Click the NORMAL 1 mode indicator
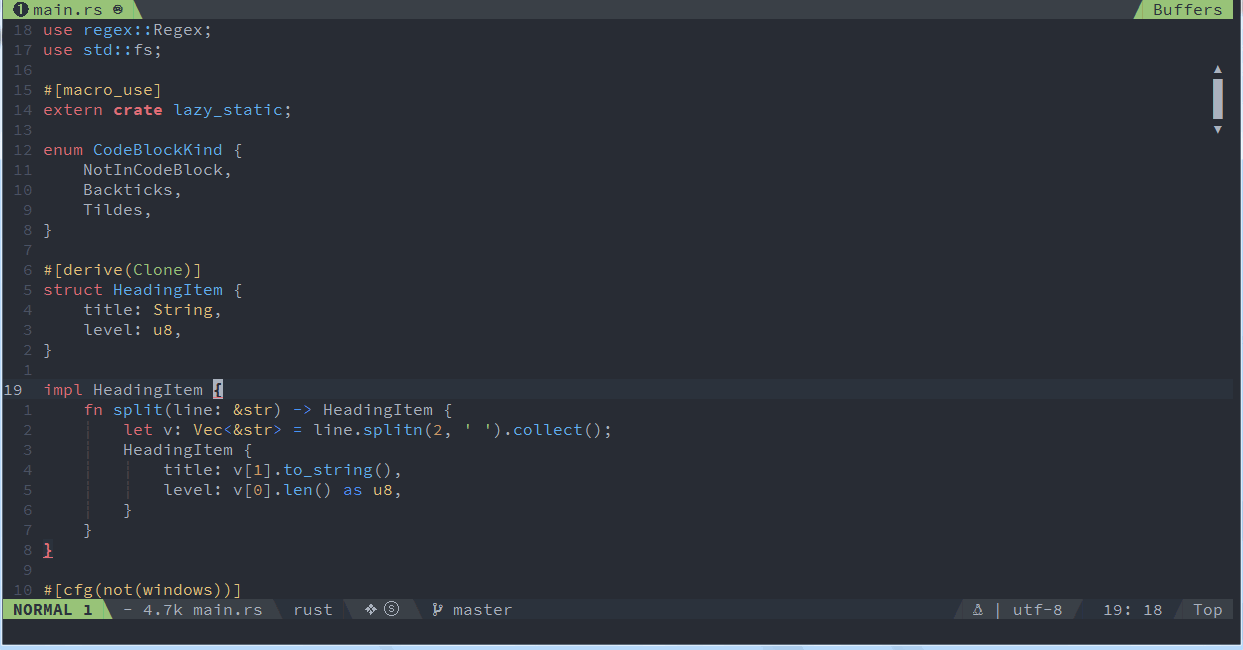The image size is (1243, 650). pyautogui.click(x=53, y=610)
